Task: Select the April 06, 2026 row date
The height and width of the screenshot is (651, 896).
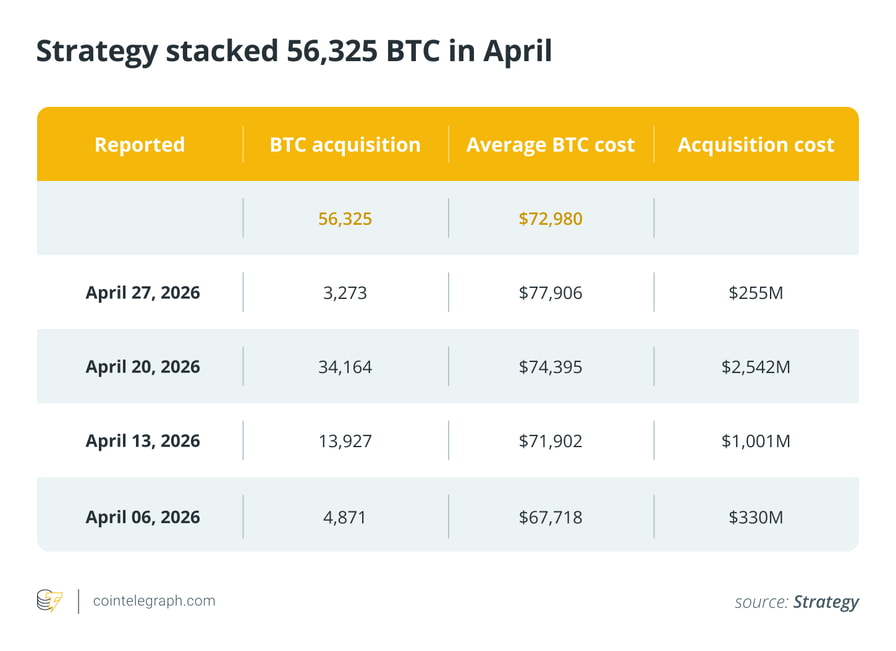Action: pos(142,517)
